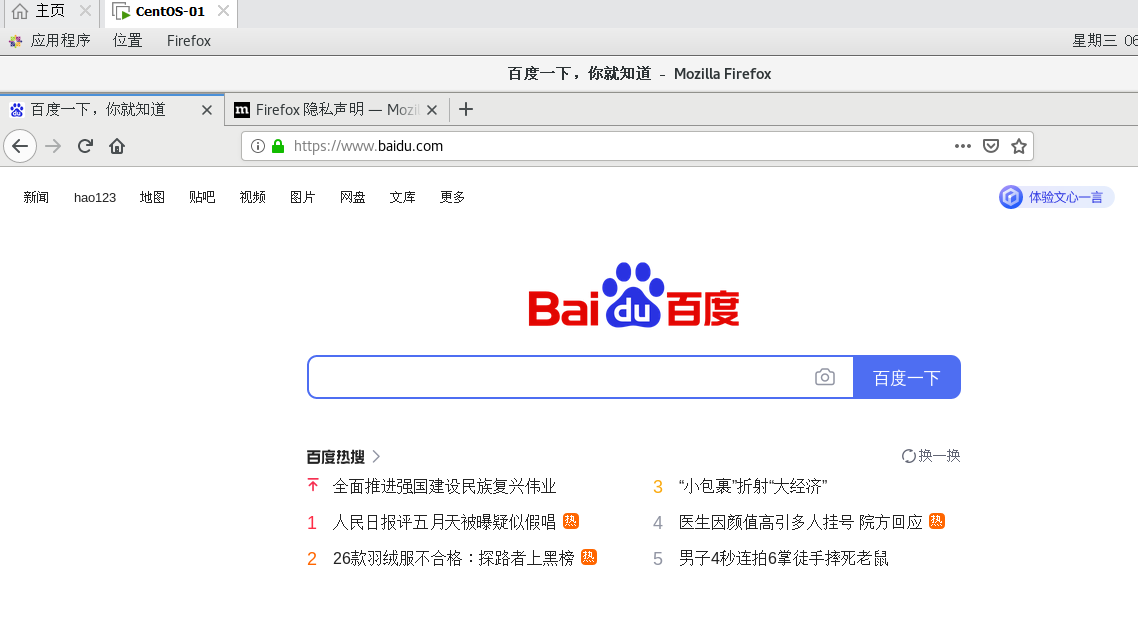Click the pinned top arrow icon
This screenshot has height=644, width=1138.
tap(313, 485)
